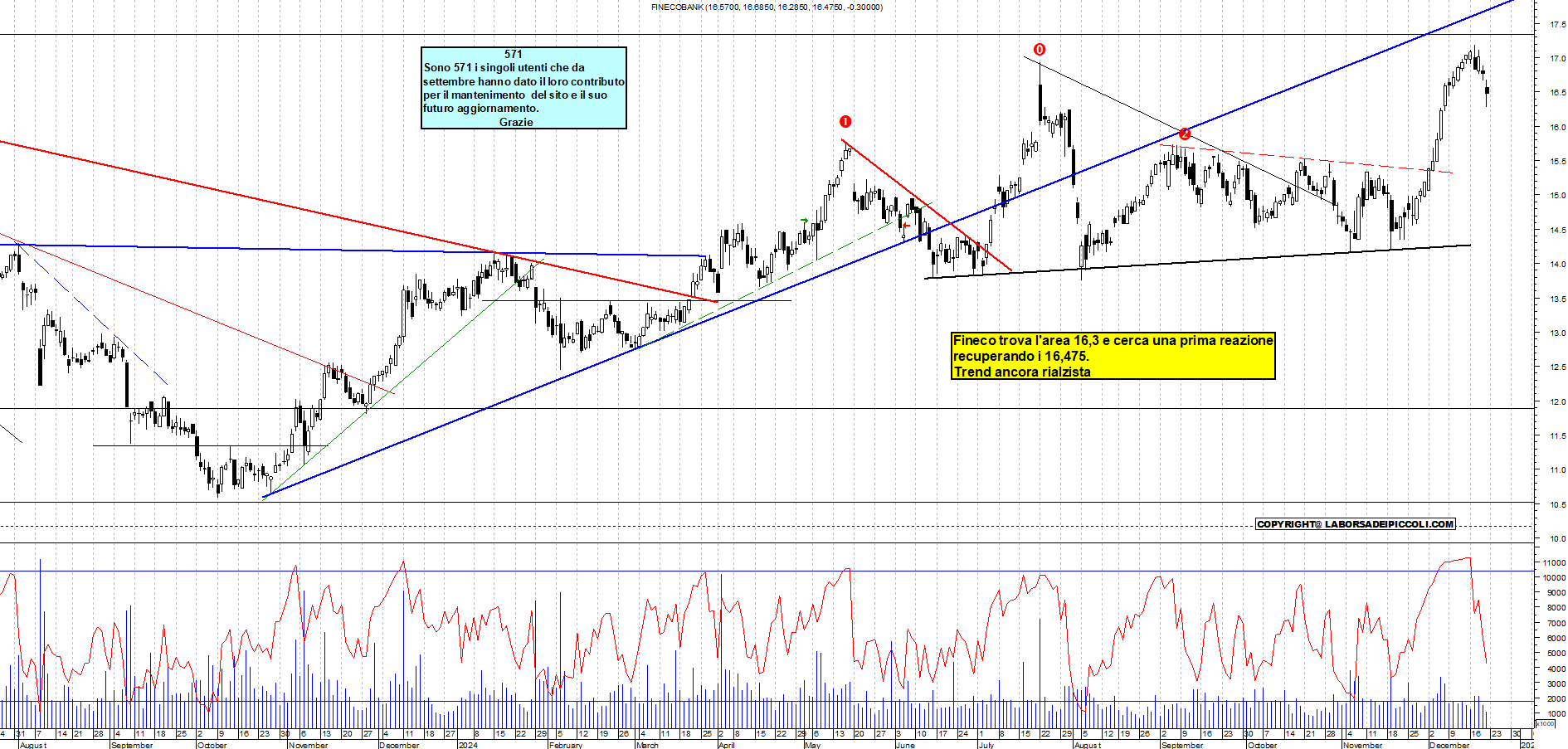Click the 17.5 price axis label
Viewport: 1568px width, 749px height.
[1557, 25]
